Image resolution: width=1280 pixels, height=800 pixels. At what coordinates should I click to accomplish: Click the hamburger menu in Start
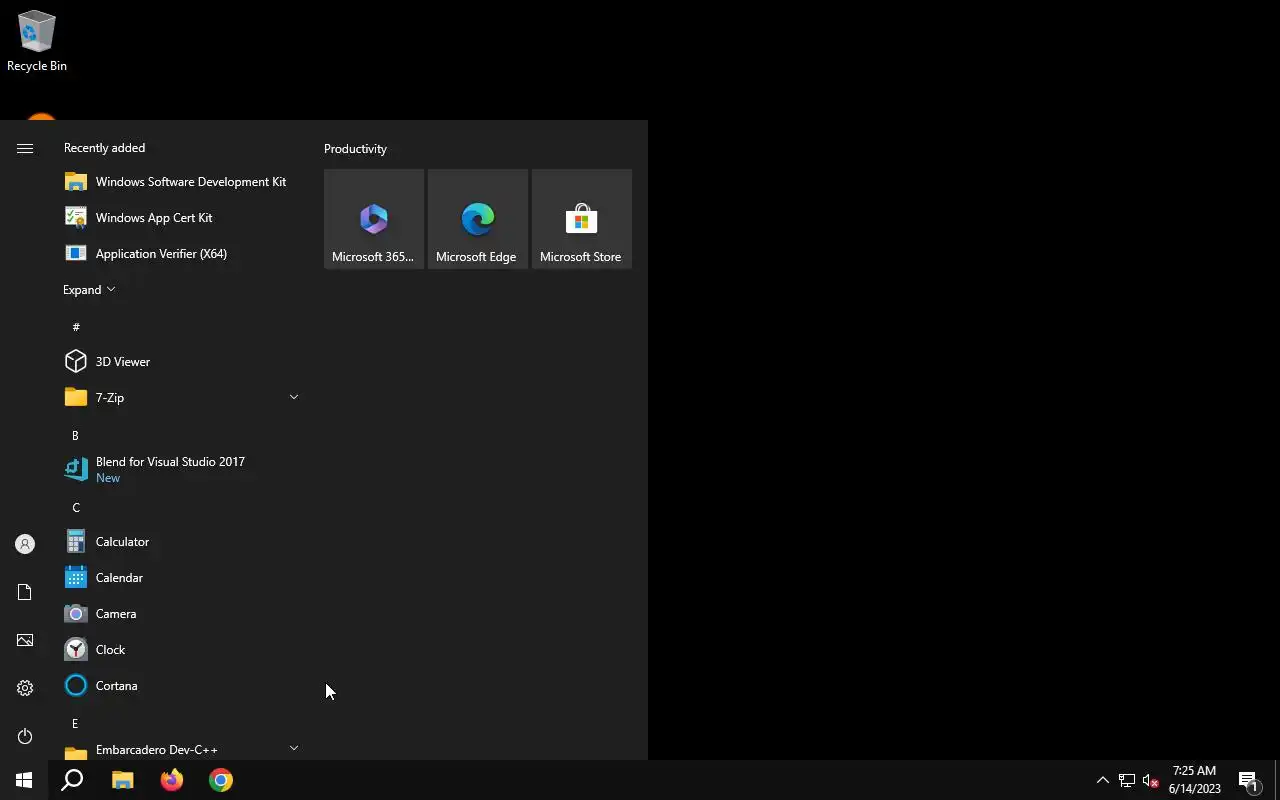point(25,148)
